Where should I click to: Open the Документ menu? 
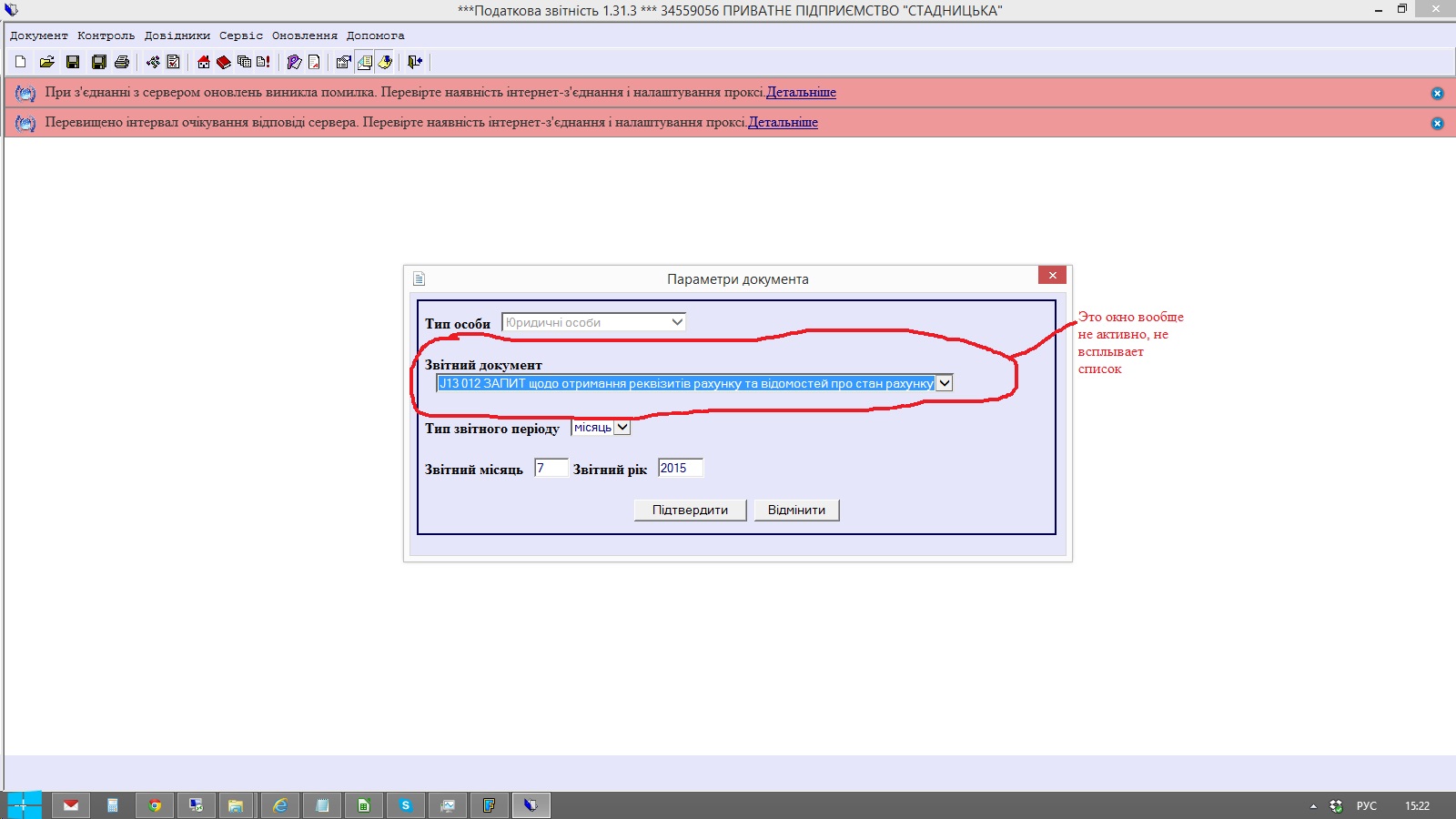pos(38,35)
